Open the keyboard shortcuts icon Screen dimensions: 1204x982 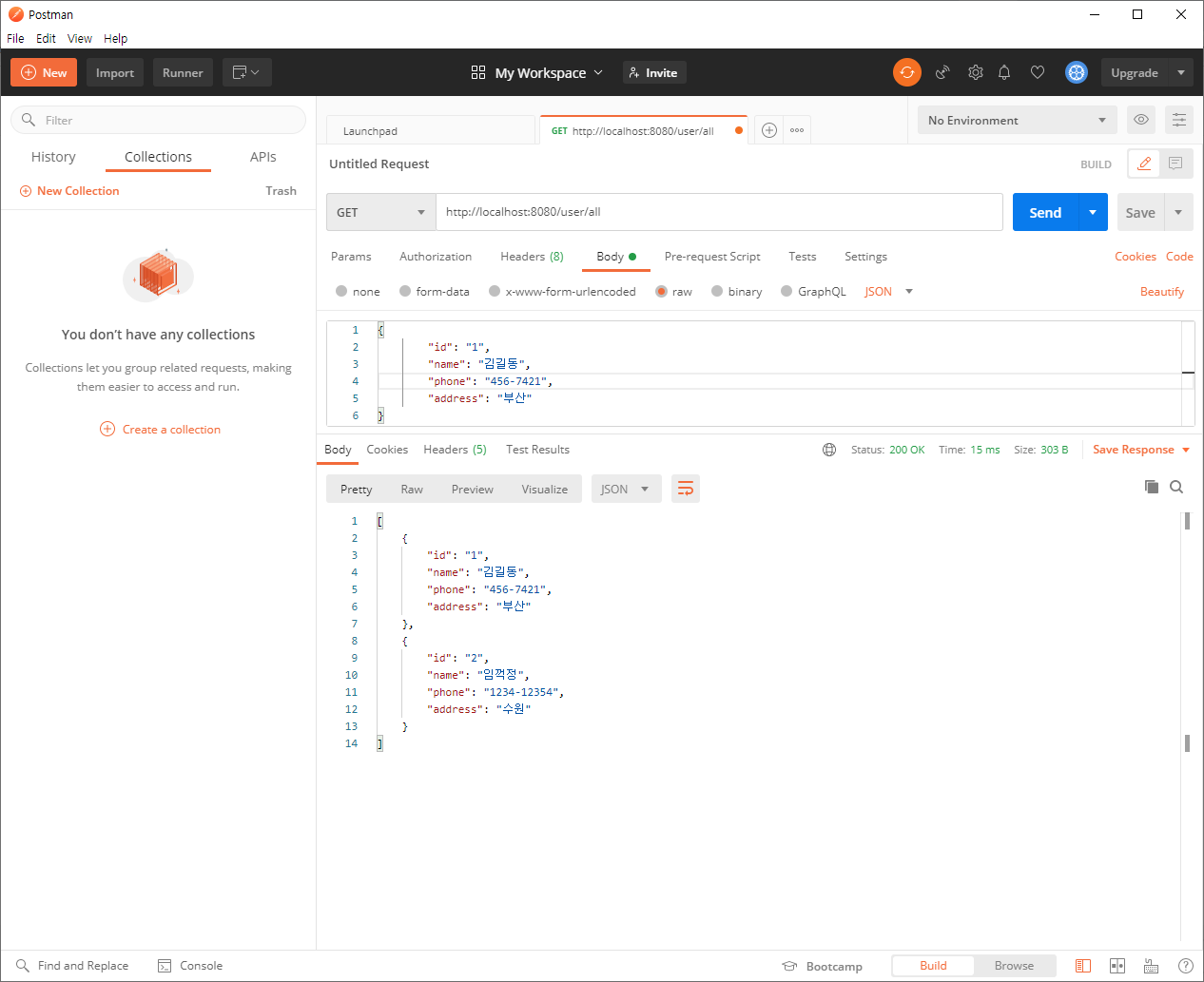click(1151, 966)
